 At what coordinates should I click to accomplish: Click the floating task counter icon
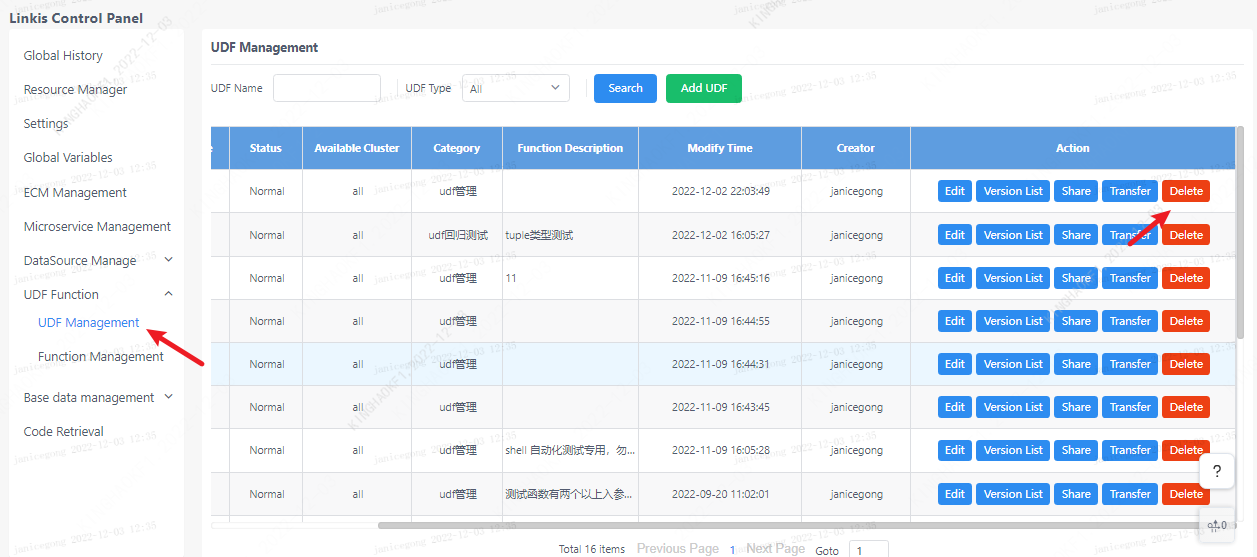point(1216,524)
